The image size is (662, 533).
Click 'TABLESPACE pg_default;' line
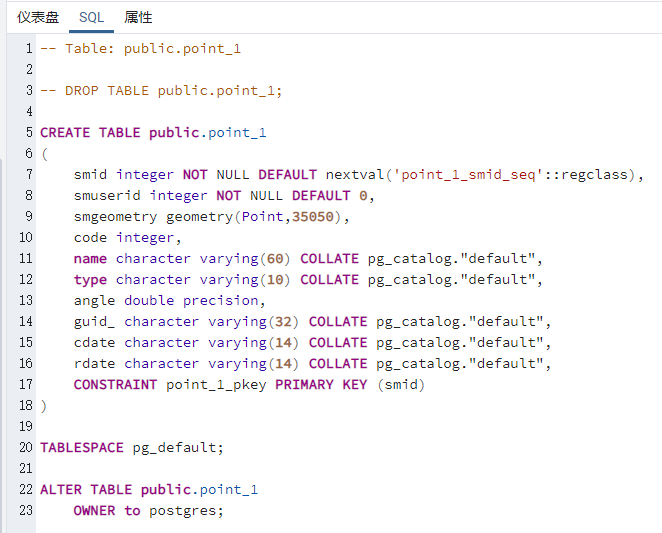click(x=132, y=448)
